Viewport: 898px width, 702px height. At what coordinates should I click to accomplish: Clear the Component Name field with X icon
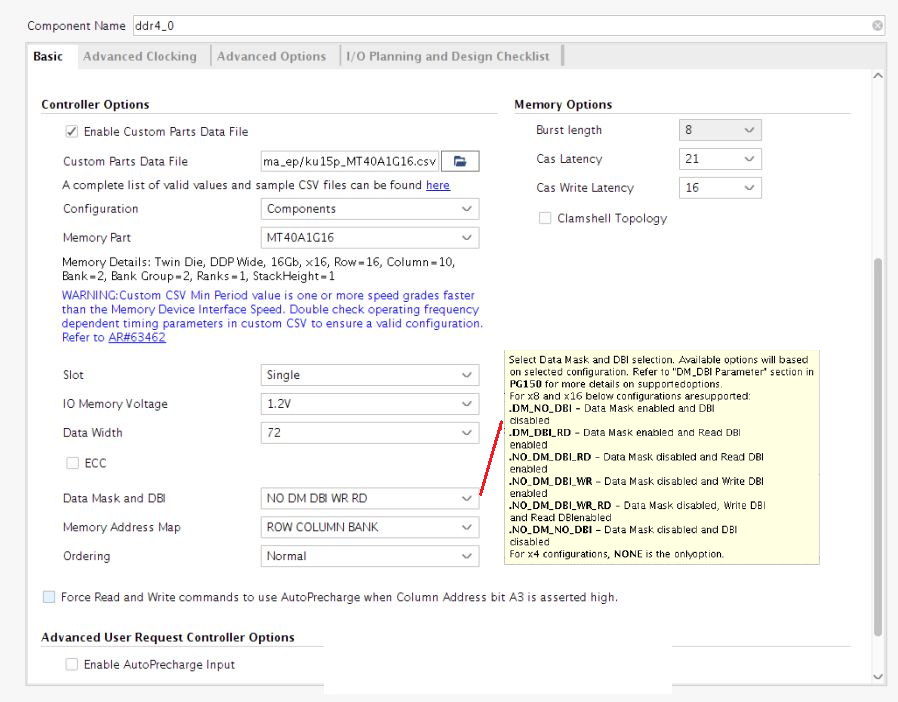pyautogui.click(x=877, y=25)
